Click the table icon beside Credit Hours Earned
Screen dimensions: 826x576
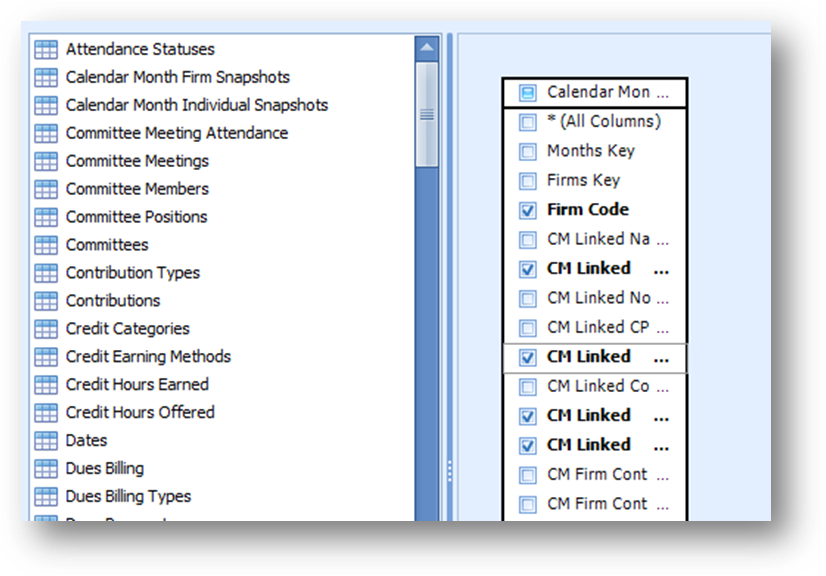(x=46, y=385)
